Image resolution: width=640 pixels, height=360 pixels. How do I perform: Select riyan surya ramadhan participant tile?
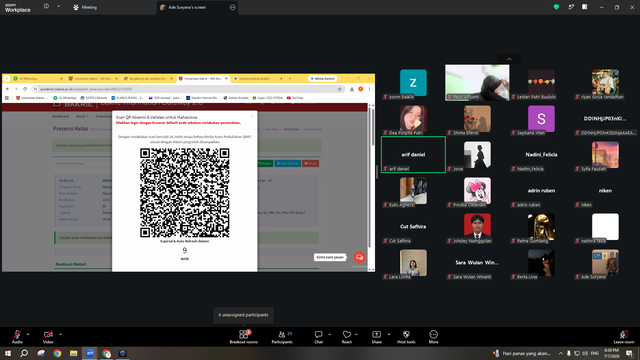coord(605,83)
